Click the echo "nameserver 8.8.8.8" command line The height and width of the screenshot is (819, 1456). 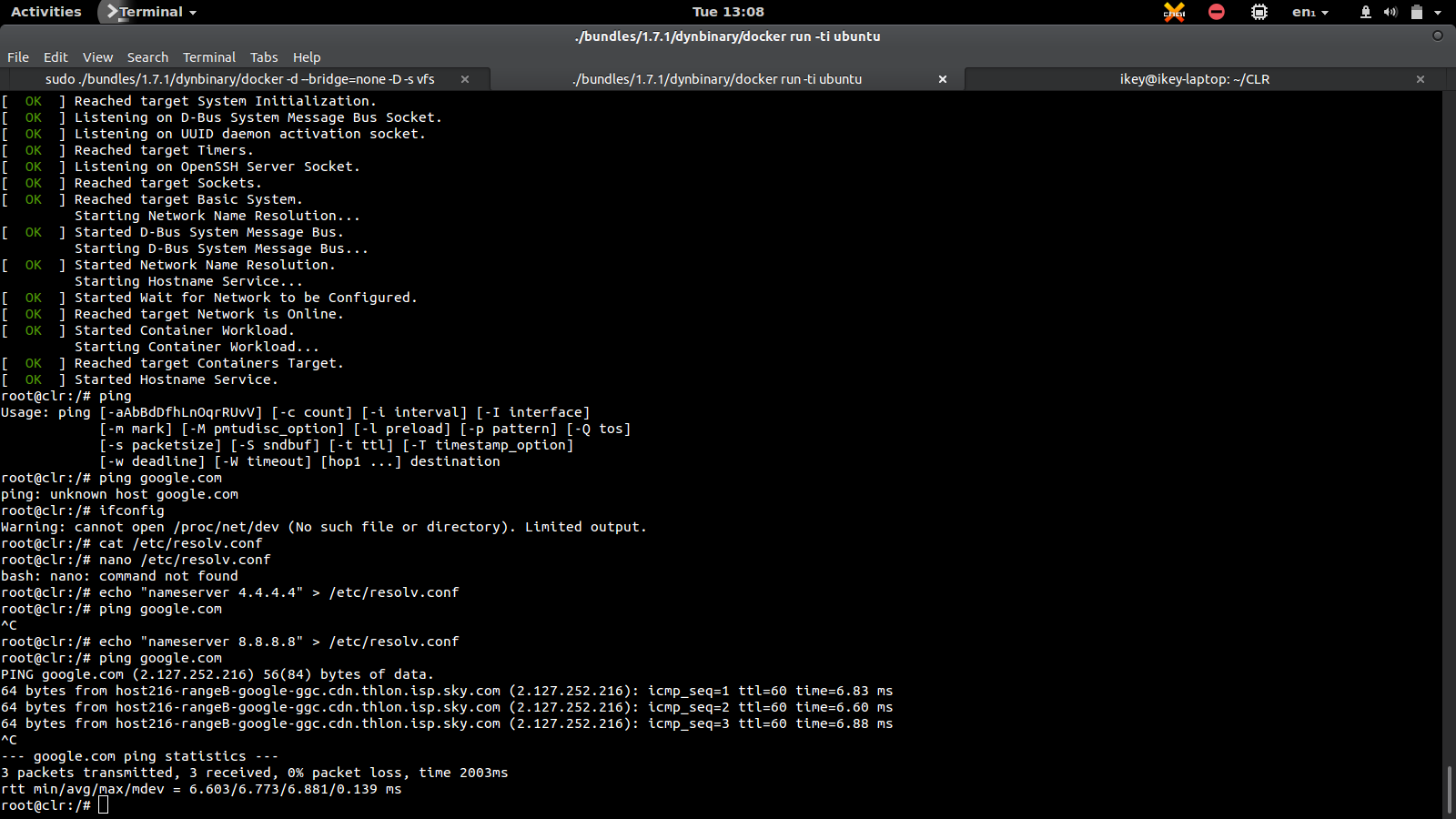230,642
